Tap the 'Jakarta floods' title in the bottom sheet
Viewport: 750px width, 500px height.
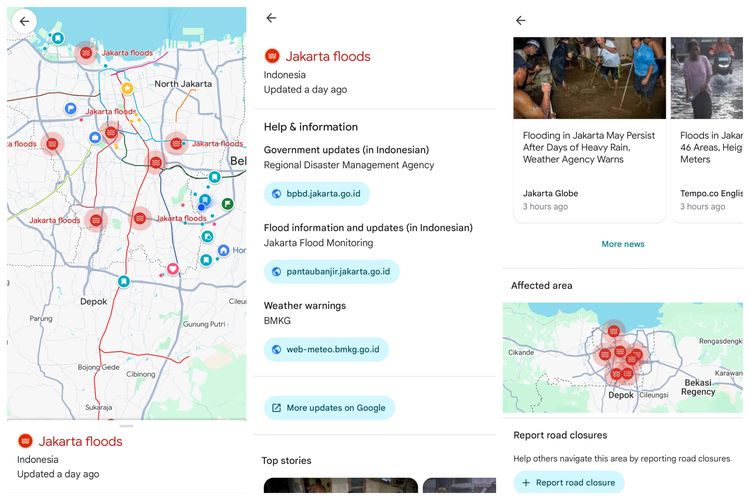80,441
